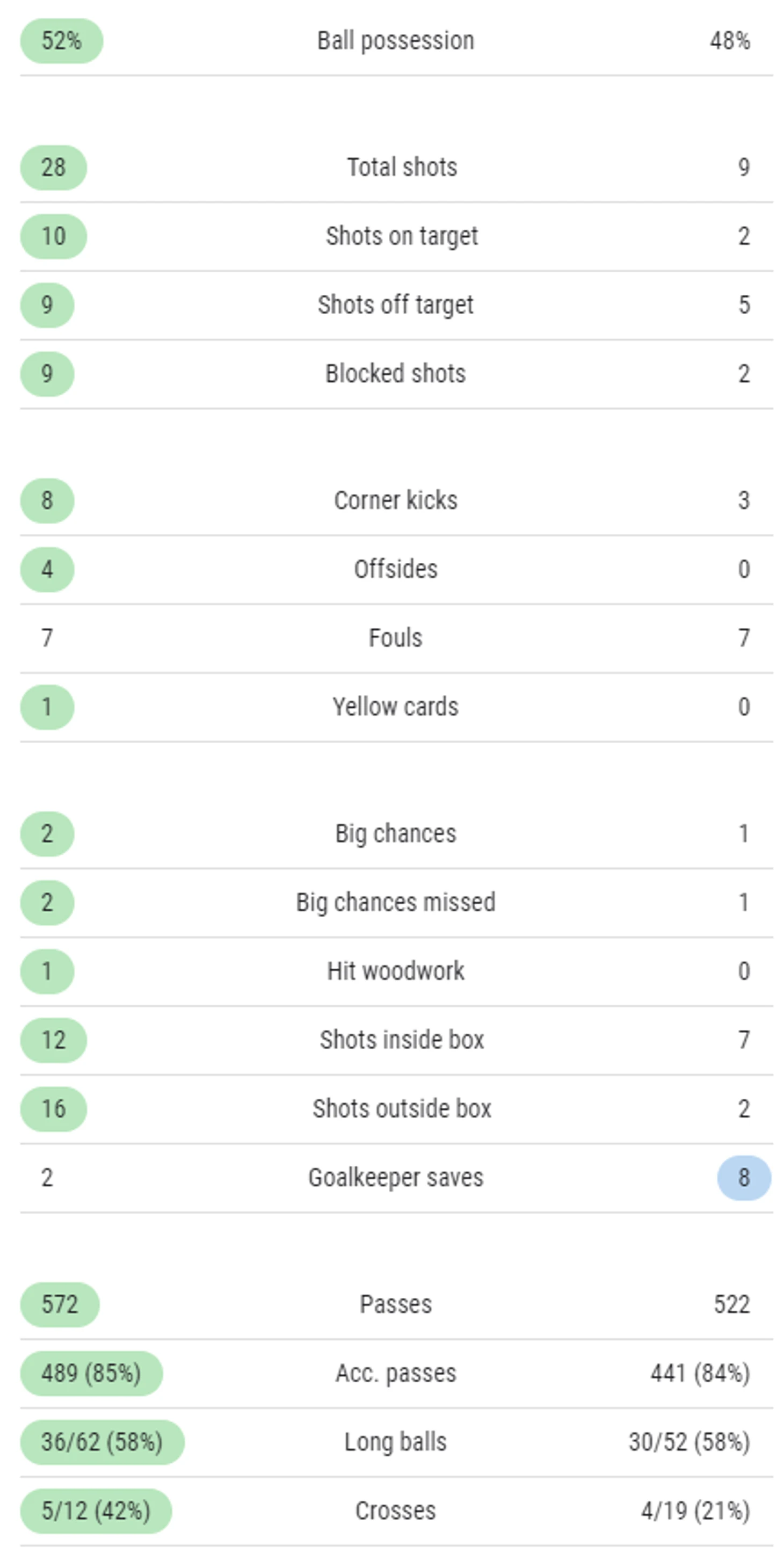
Task: Select the Offsides stat label
Action: 396,569
